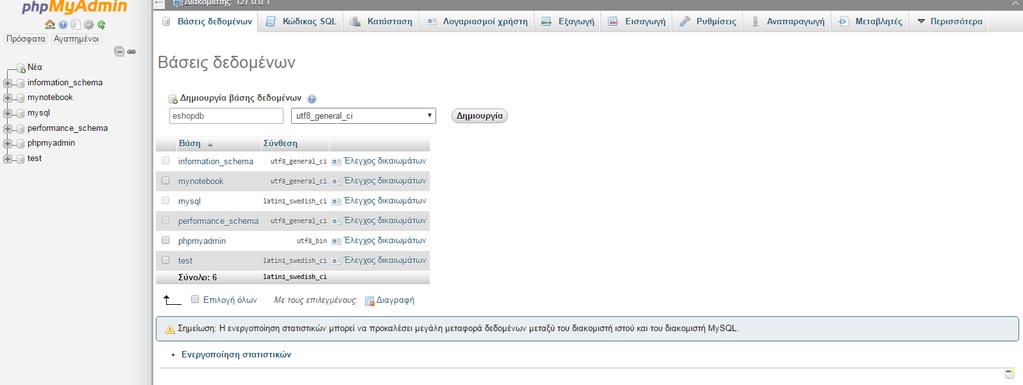Collapse all tree nodes with minus icon
1023x385 pixels.
pyautogui.click(x=119, y=52)
